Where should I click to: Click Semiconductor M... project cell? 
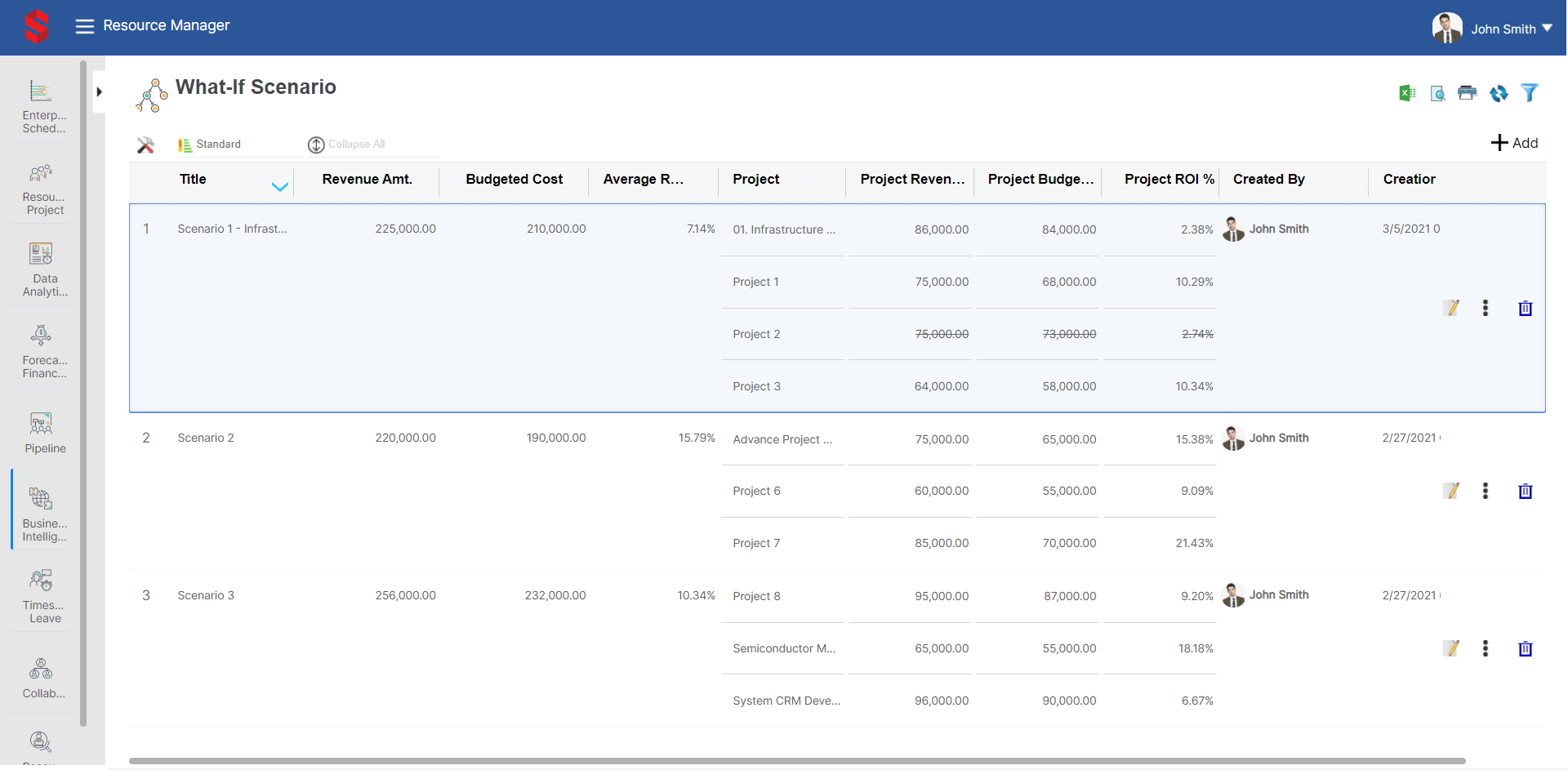pyautogui.click(x=784, y=649)
